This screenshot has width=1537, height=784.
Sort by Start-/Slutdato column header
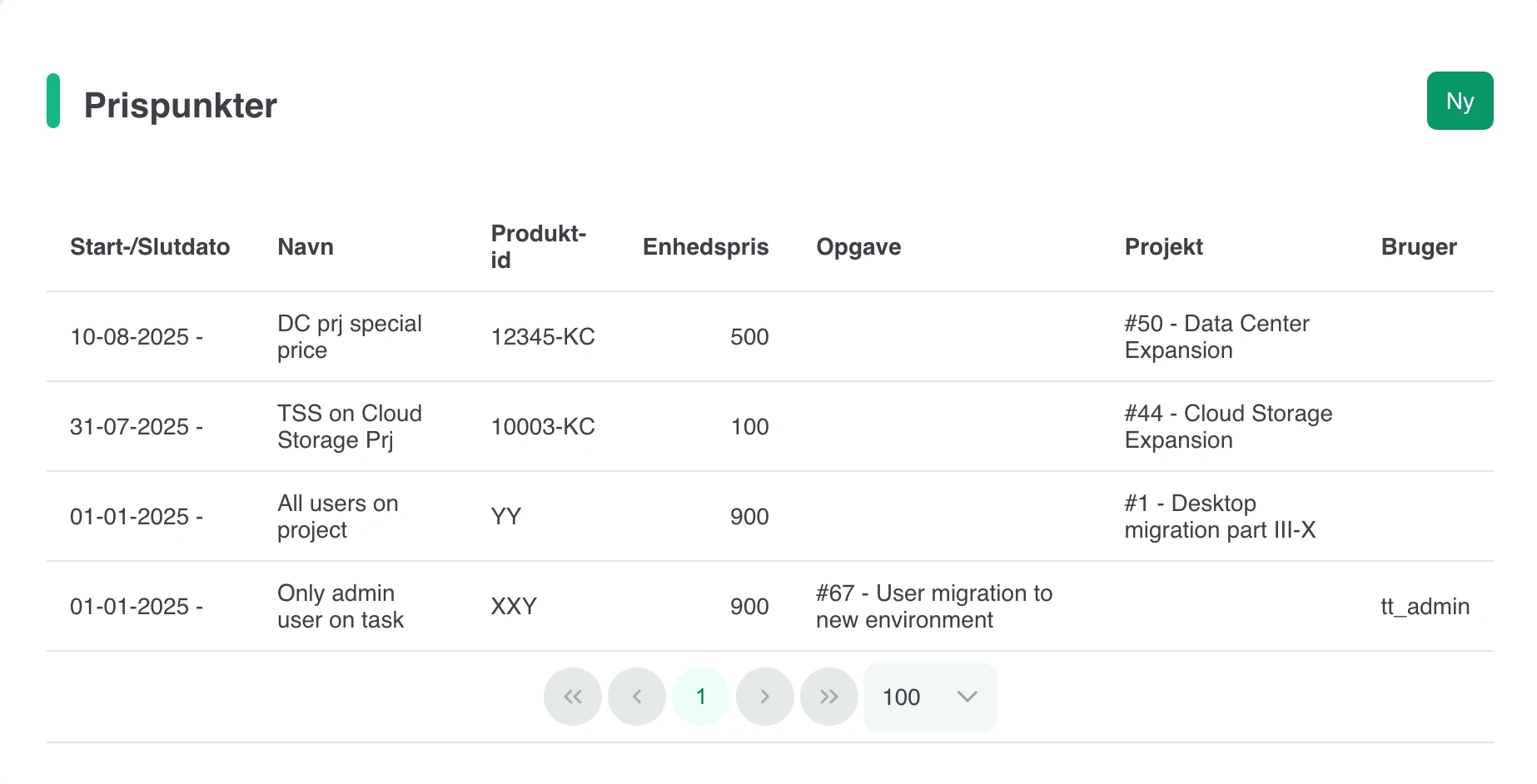[150, 247]
